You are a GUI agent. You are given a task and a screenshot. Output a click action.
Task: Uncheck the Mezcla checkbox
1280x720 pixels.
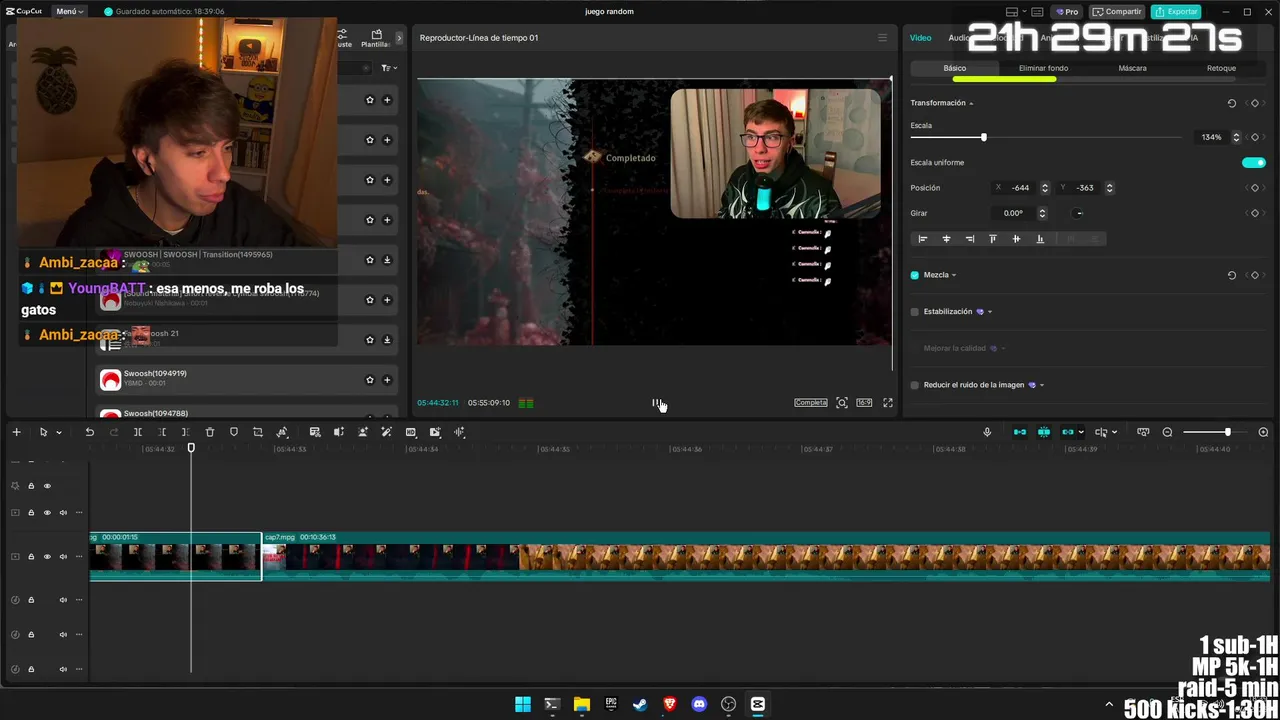coord(915,275)
